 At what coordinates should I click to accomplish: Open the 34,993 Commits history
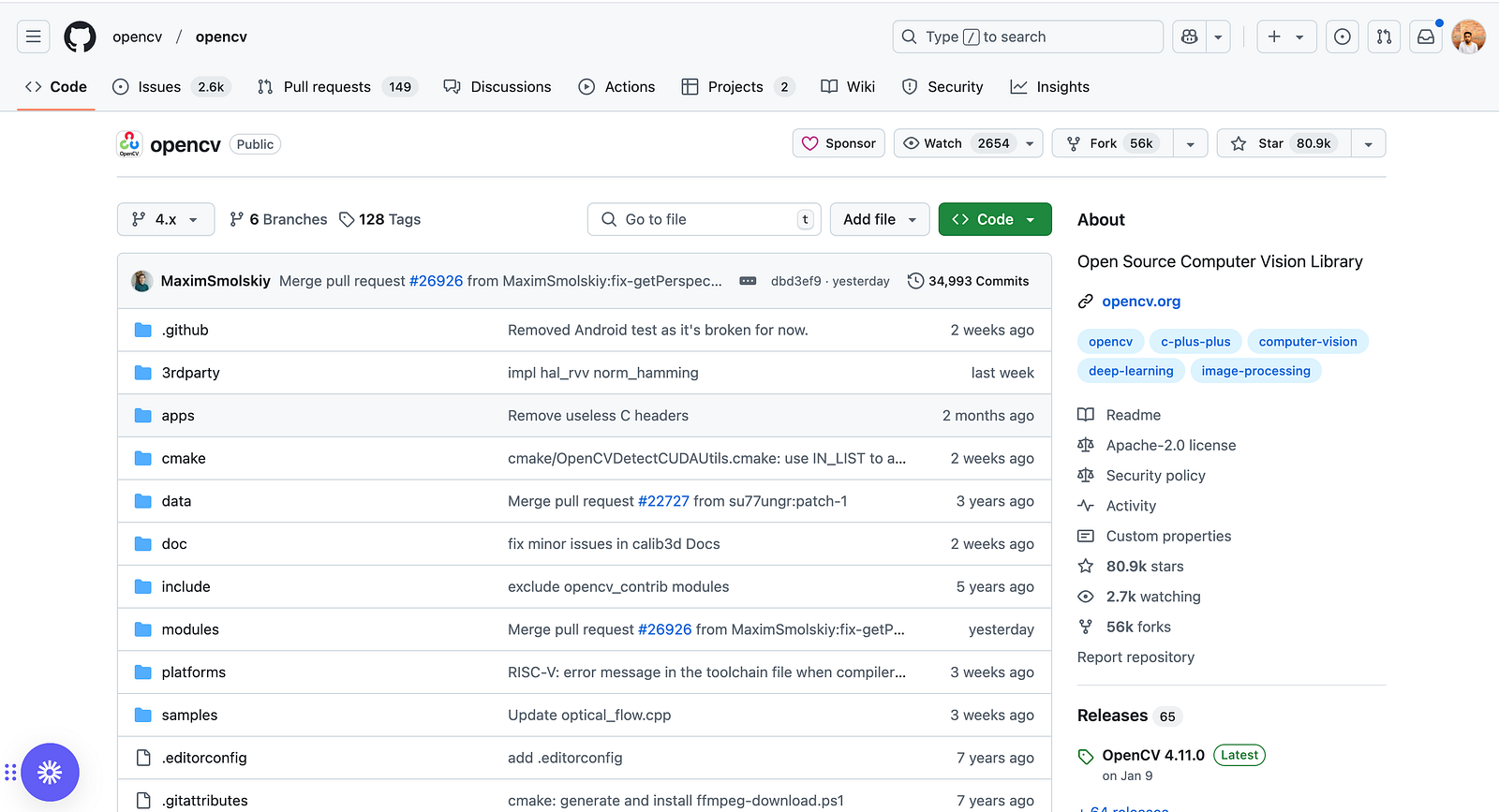tap(969, 281)
